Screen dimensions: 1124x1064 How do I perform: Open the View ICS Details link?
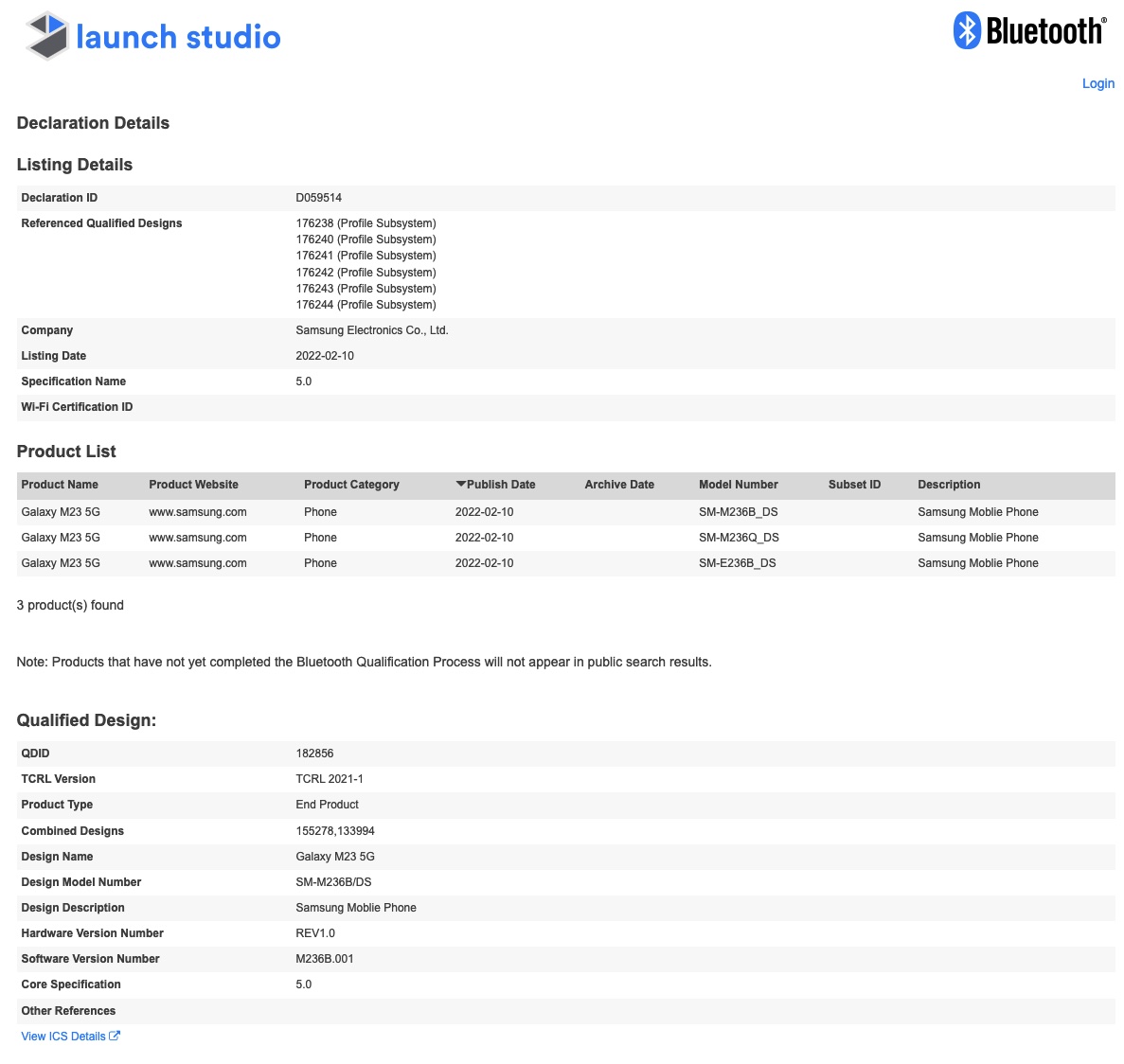click(x=63, y=1037)
